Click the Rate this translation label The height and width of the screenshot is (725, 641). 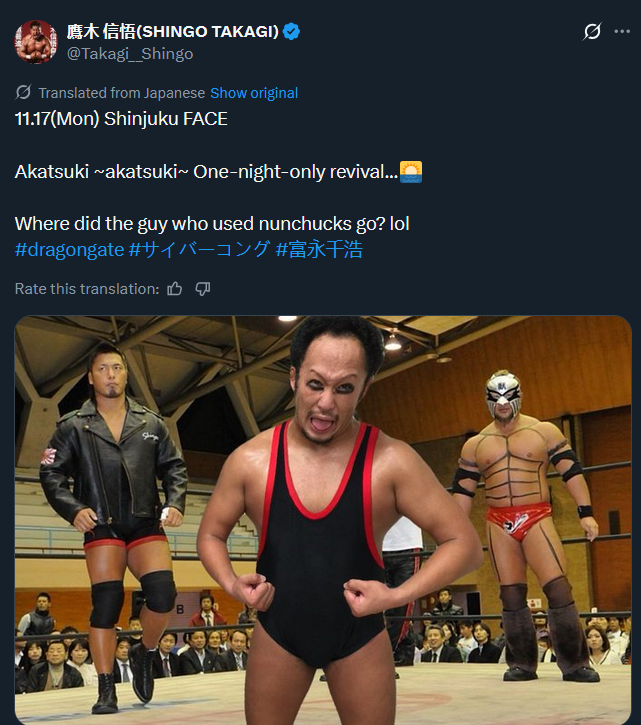(87, 289)
